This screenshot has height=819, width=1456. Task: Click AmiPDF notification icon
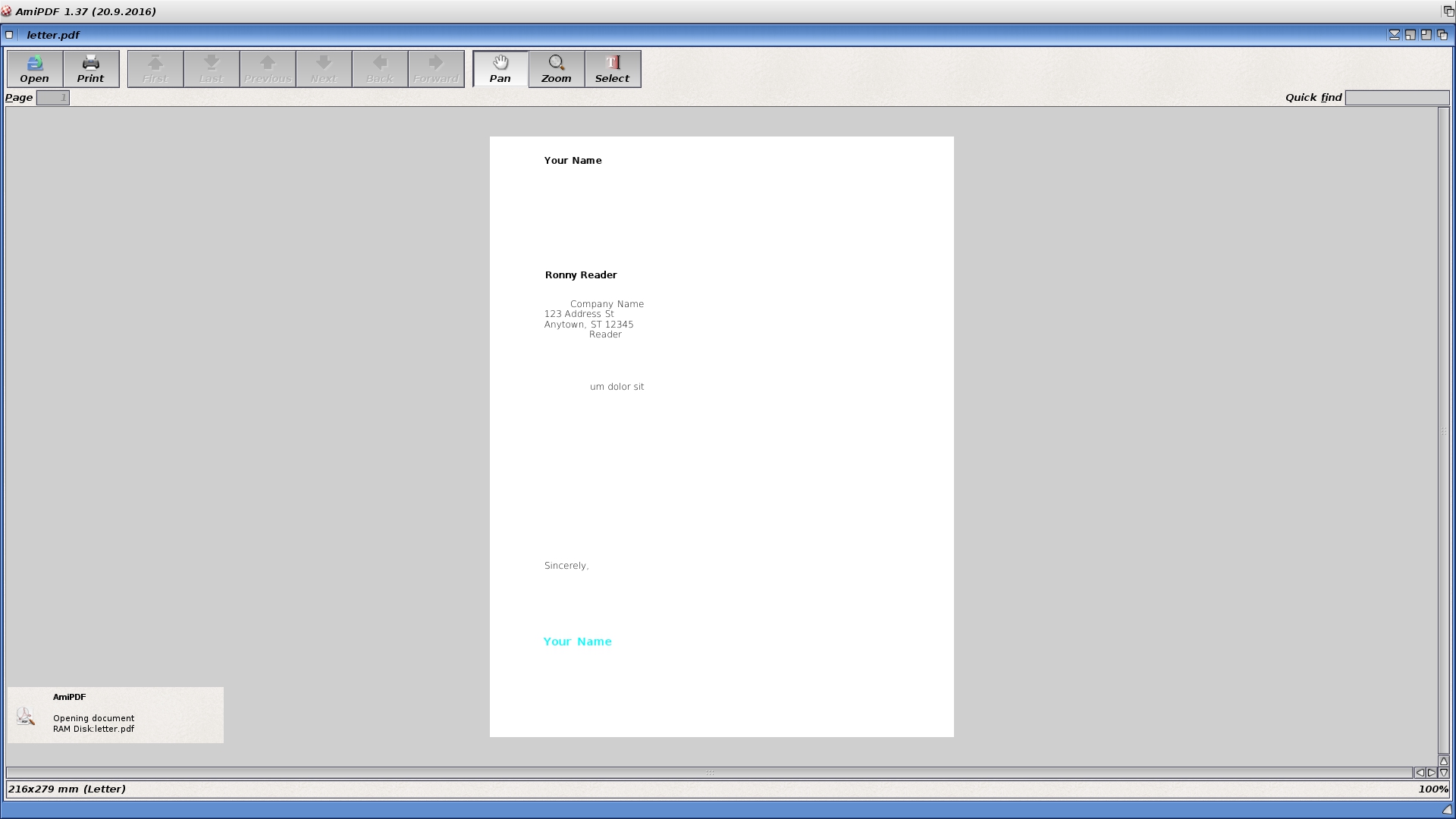(x=25, y=717)
